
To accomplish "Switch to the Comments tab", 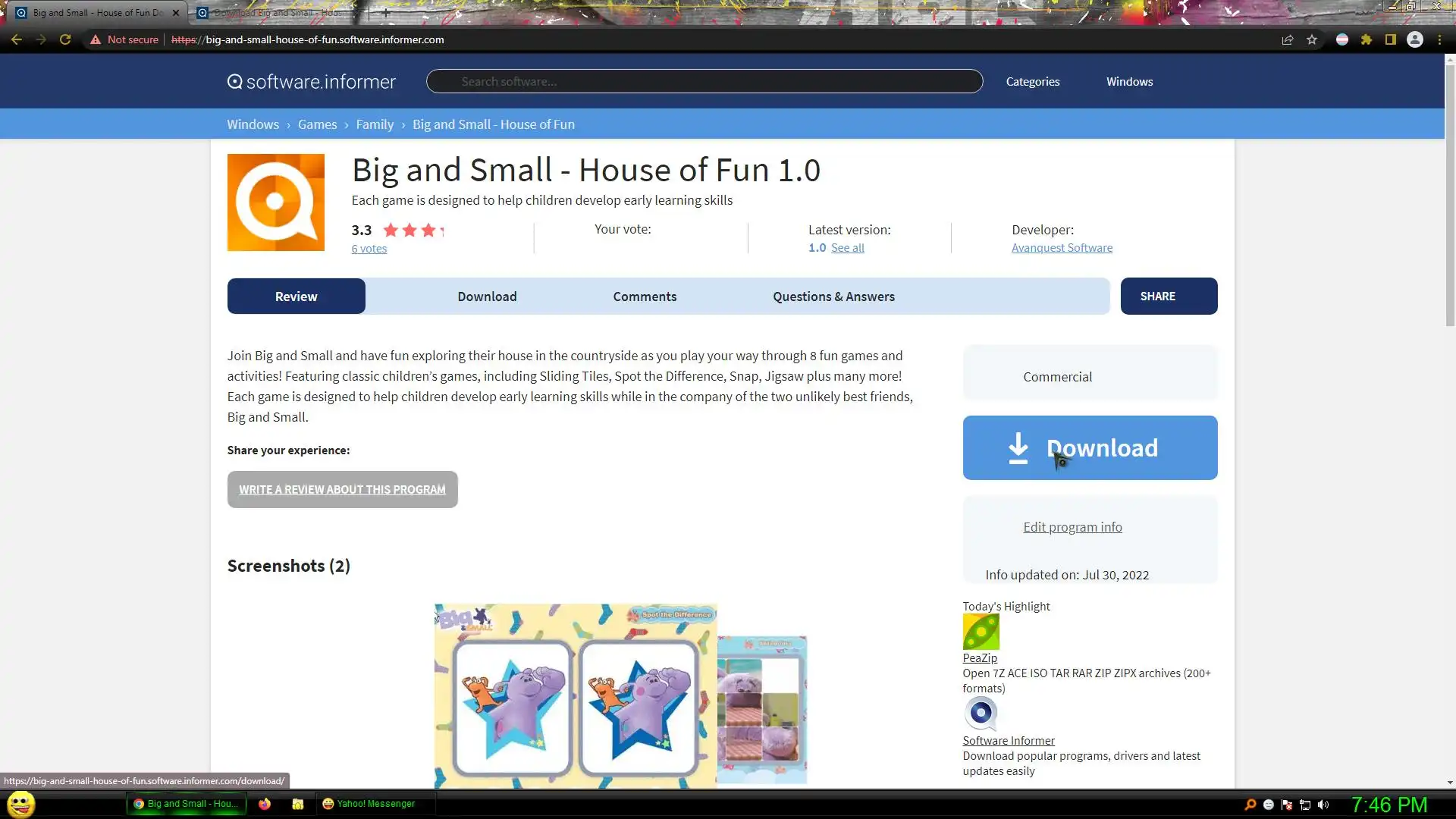I will [645, 297].
